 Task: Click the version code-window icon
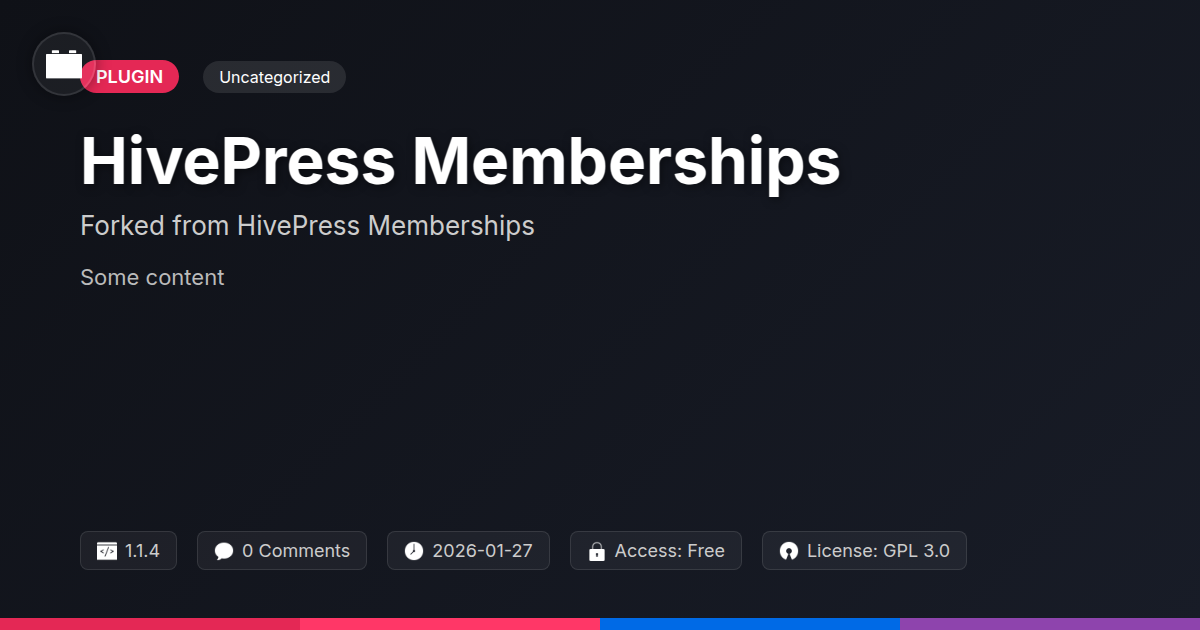point(107,551)
